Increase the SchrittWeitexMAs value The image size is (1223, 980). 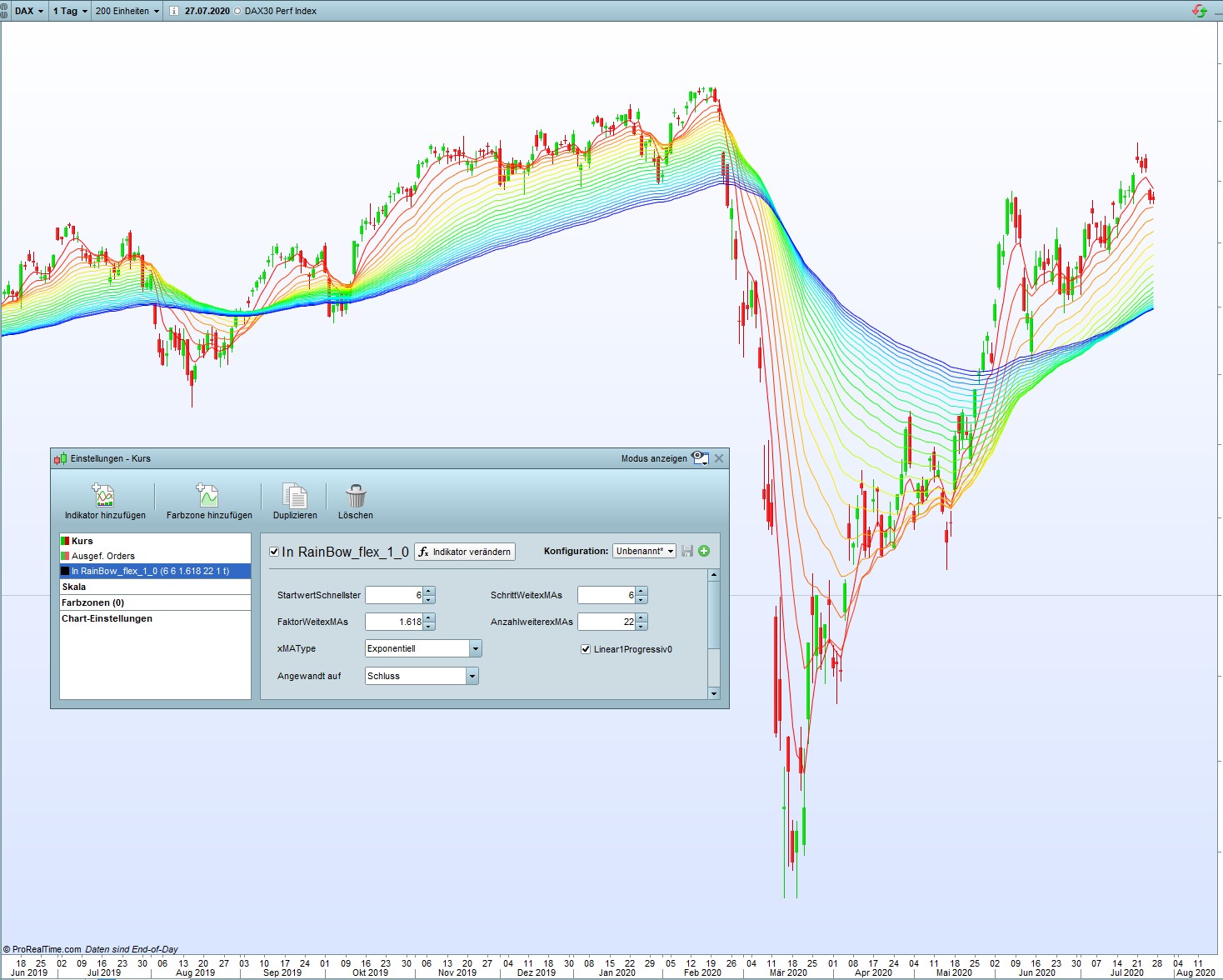(641, 591)
